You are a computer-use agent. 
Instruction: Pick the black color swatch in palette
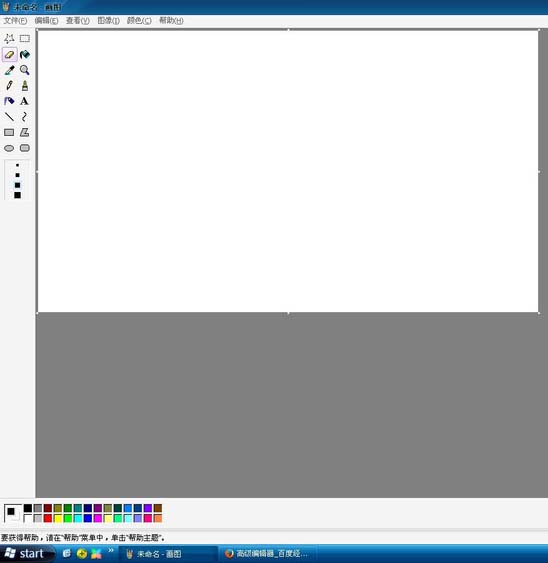[x=28, y=508]
